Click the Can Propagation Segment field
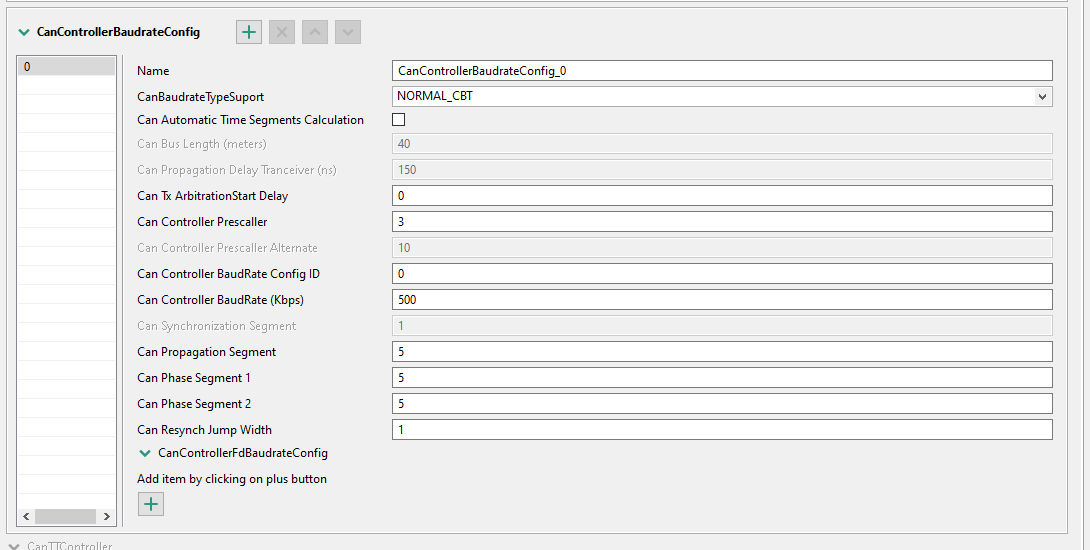 [722, 352]
